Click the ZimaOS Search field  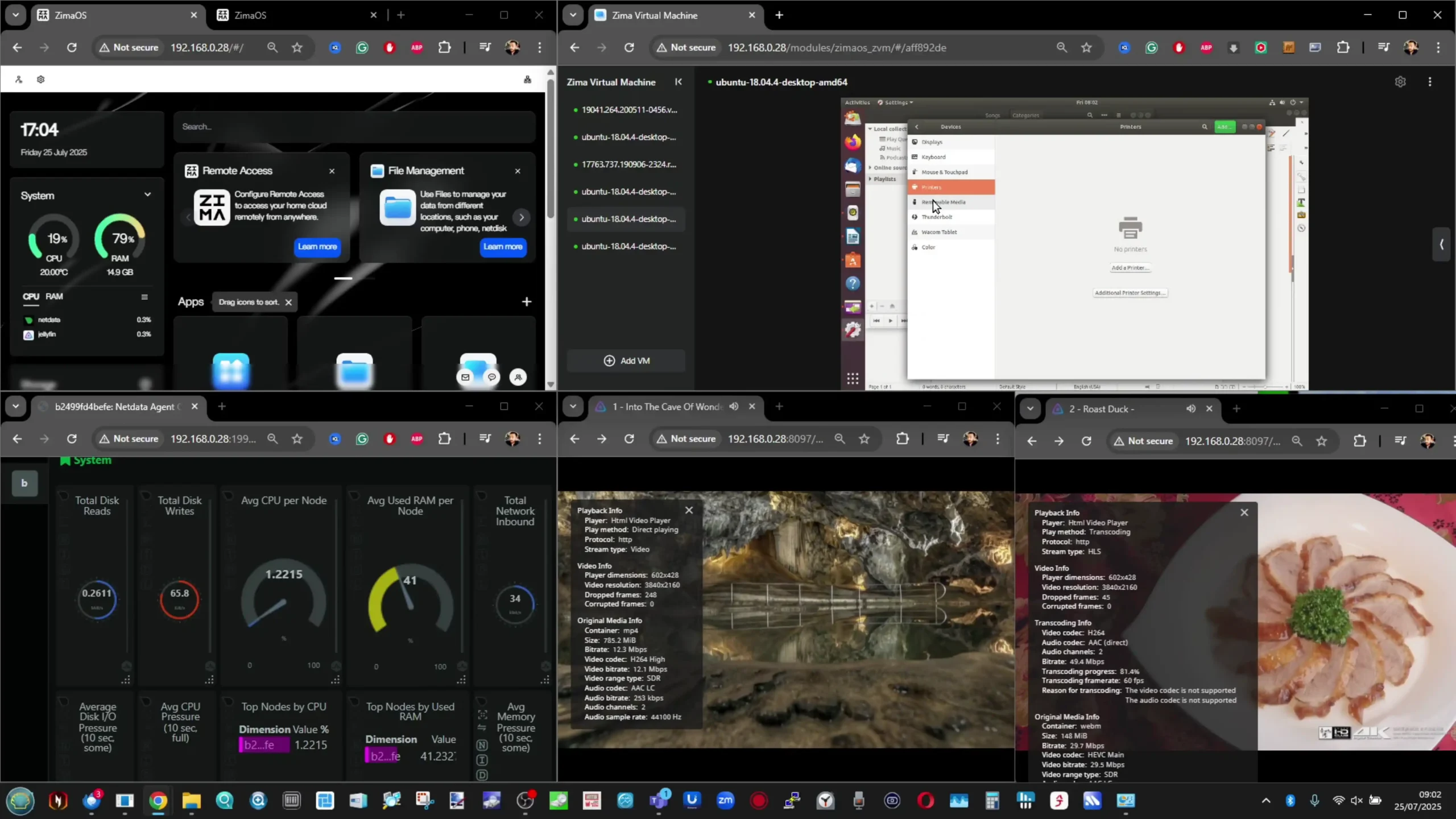[354, 127]
